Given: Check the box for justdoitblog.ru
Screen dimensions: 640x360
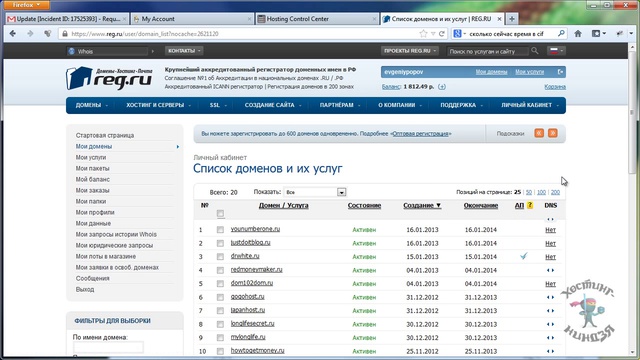Looking at the screenshot, I should (x=220, y=243).
